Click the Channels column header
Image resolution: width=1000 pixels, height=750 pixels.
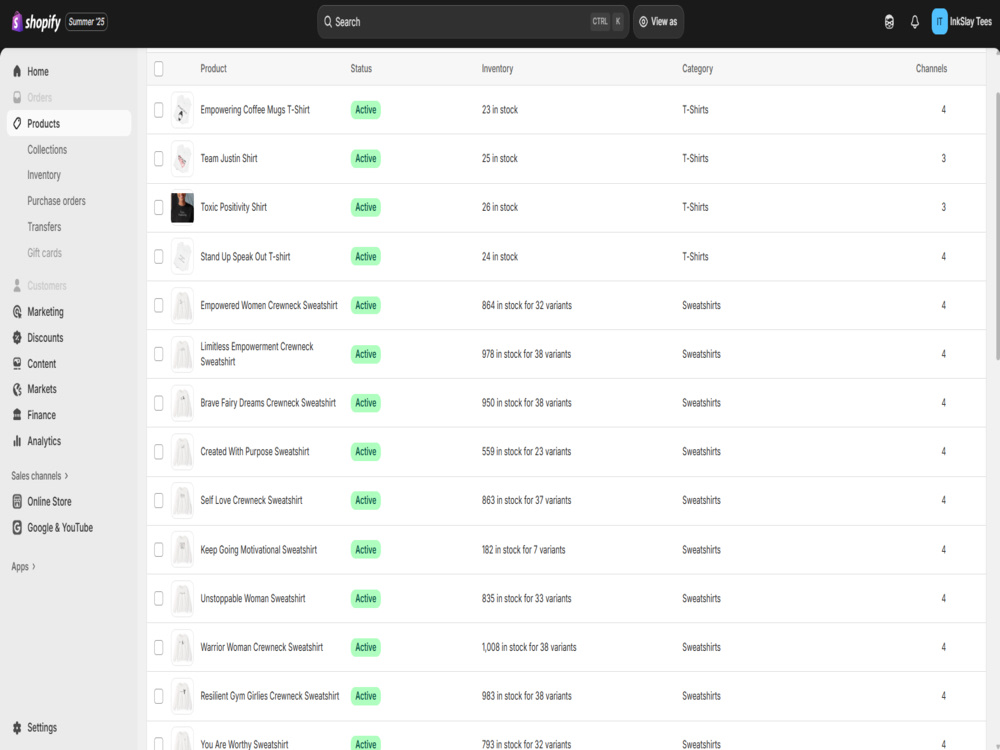pos(931,69)
